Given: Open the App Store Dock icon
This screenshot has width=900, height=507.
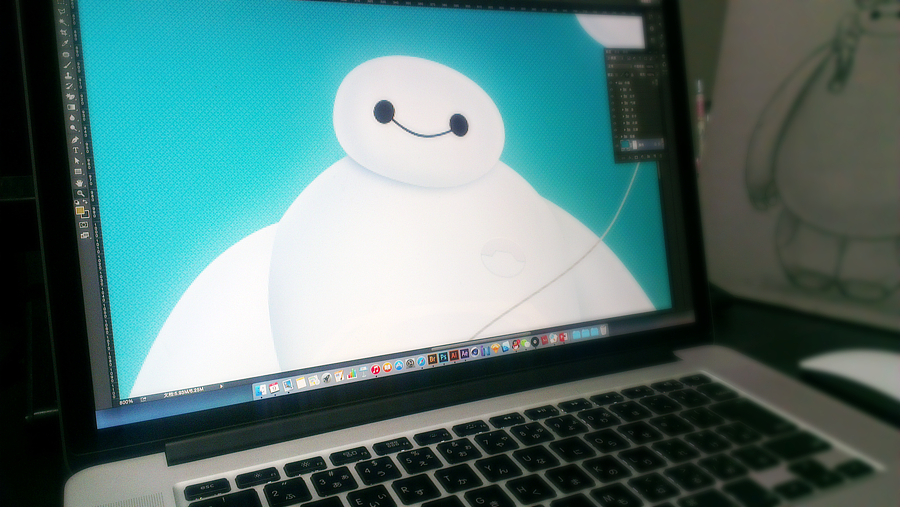Looking at the screenshot, I should pyautogui.click(x=399, y=365).
